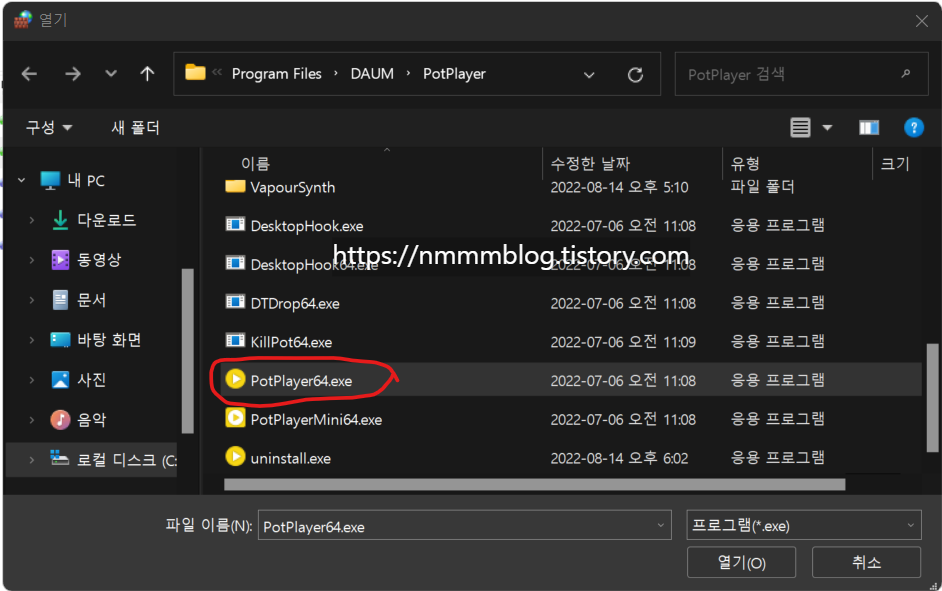Select DAUM in the breadcrumb path
Viewport: 942px width, 591px height.
tap(372, 74)
